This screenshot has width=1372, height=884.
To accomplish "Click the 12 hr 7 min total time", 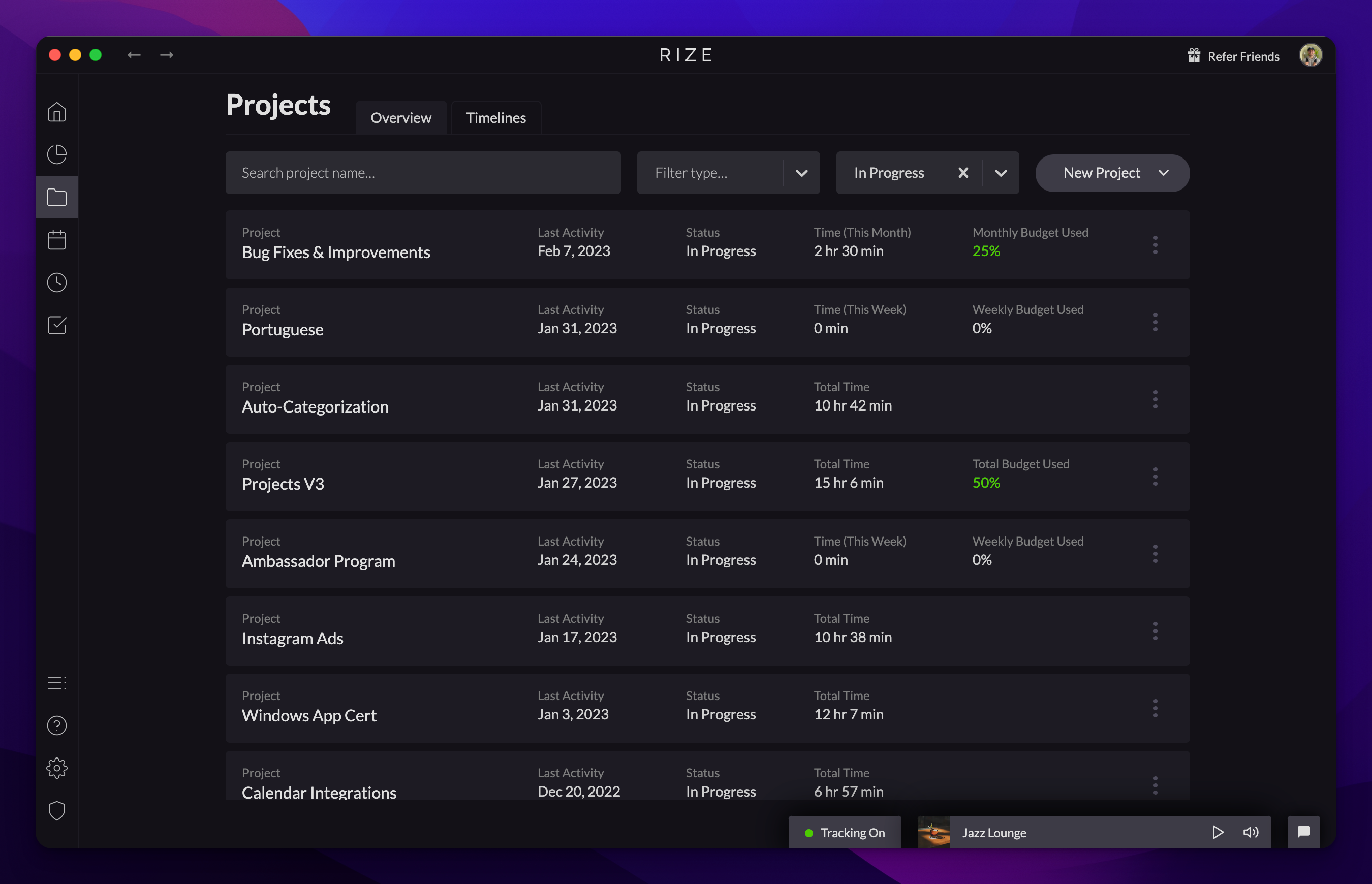I will (849, 714).
